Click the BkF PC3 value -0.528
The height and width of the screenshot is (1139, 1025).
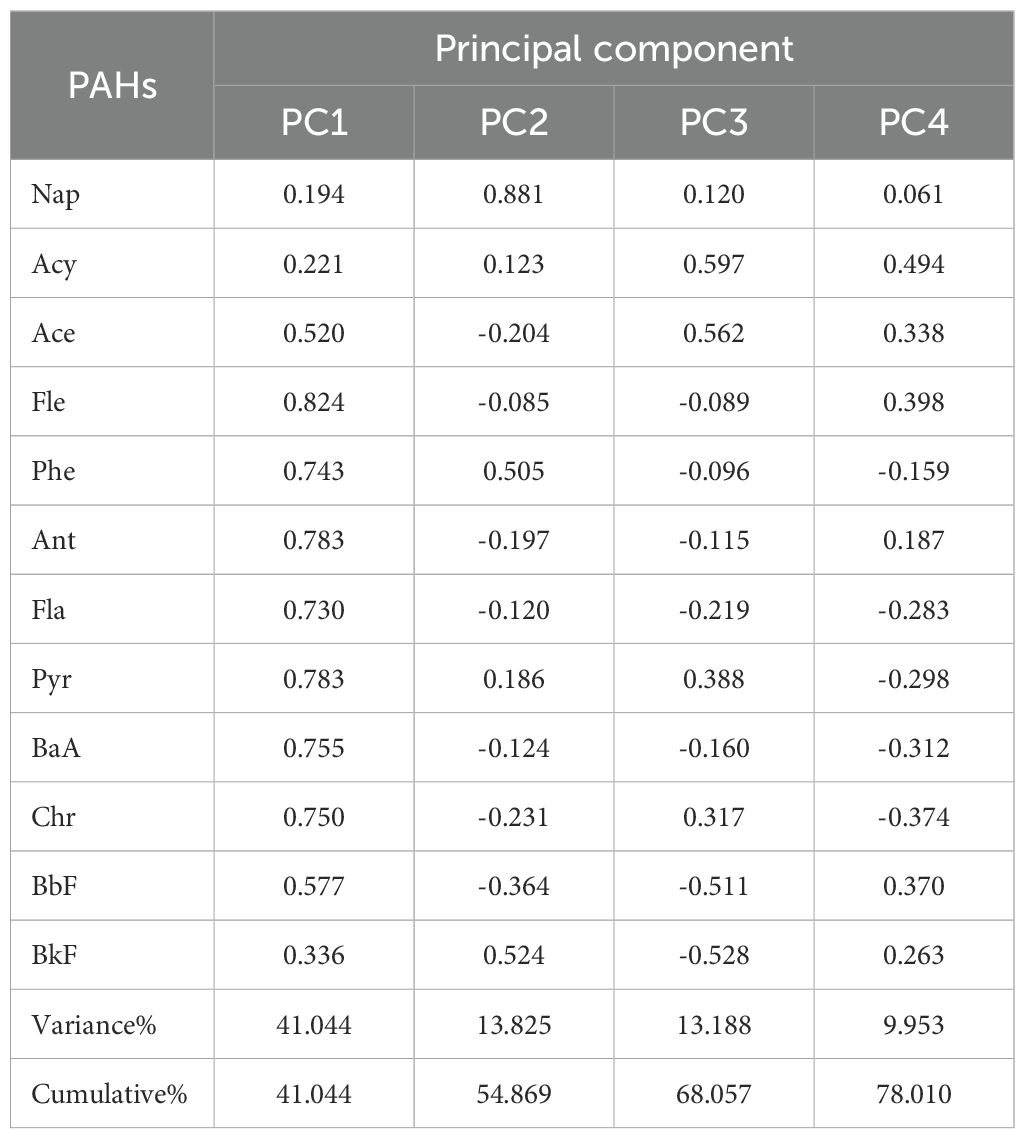pyautogui.click(x=714, y=955)
